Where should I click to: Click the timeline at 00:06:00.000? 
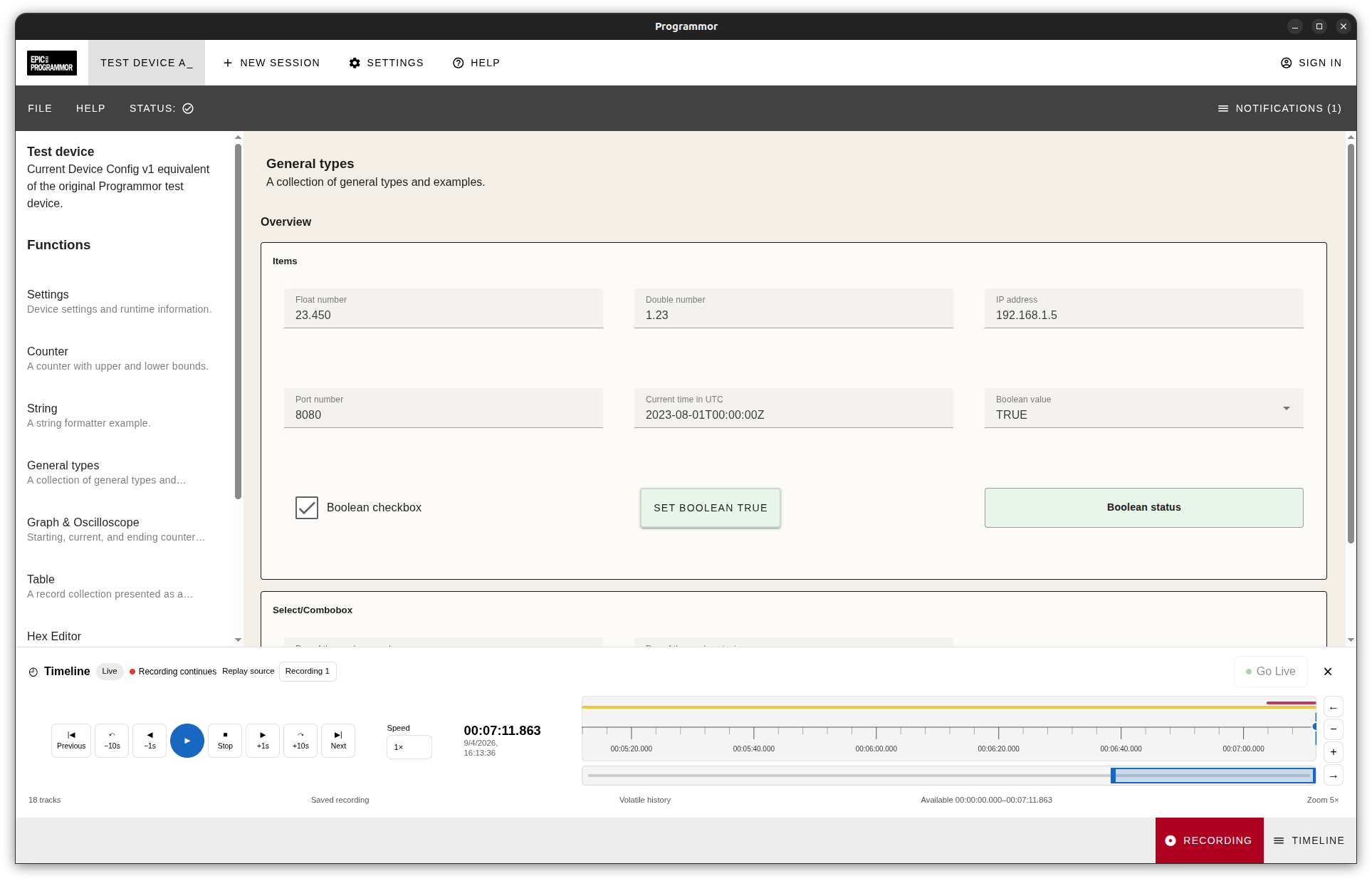point(876,749)
